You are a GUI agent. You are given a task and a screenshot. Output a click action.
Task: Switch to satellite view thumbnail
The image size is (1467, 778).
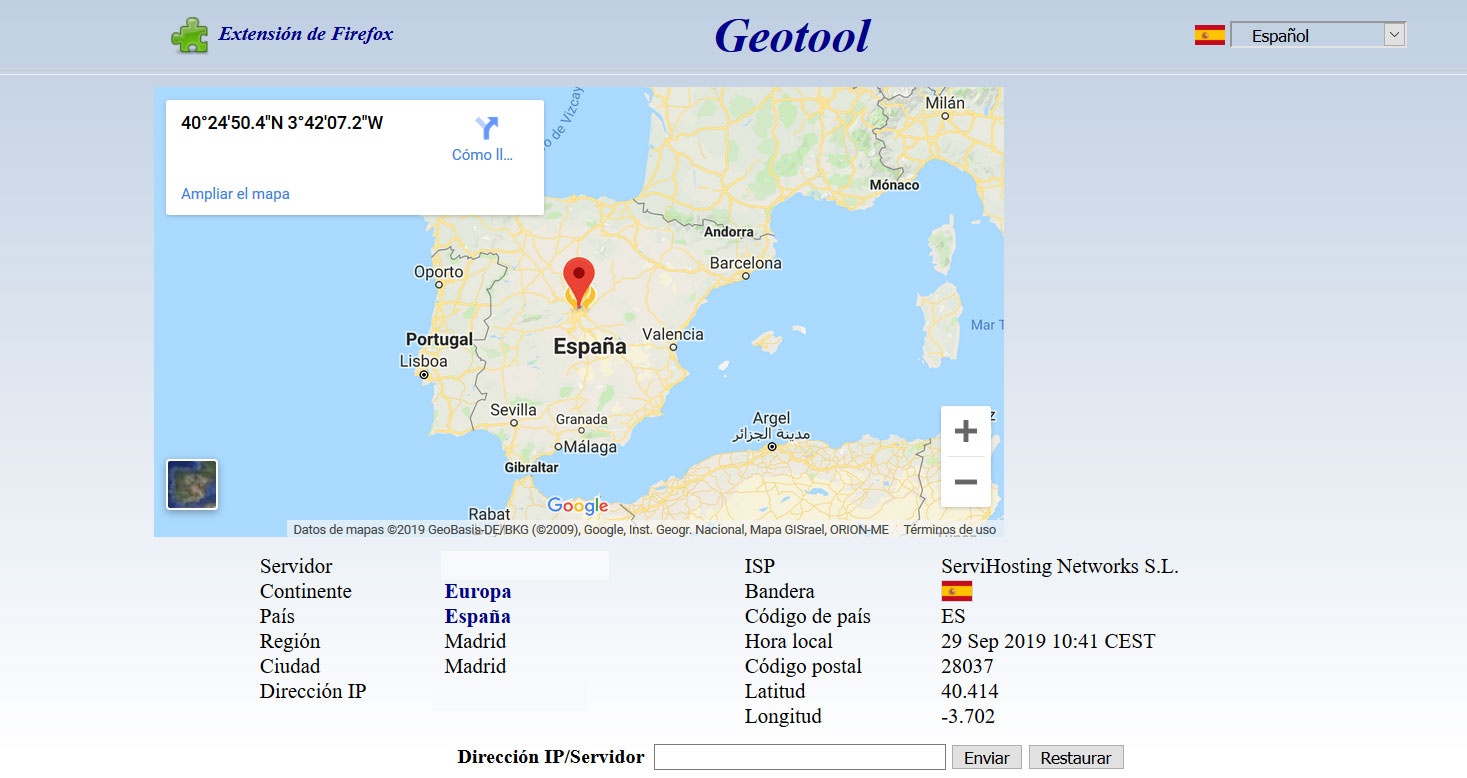coord(192,485)
